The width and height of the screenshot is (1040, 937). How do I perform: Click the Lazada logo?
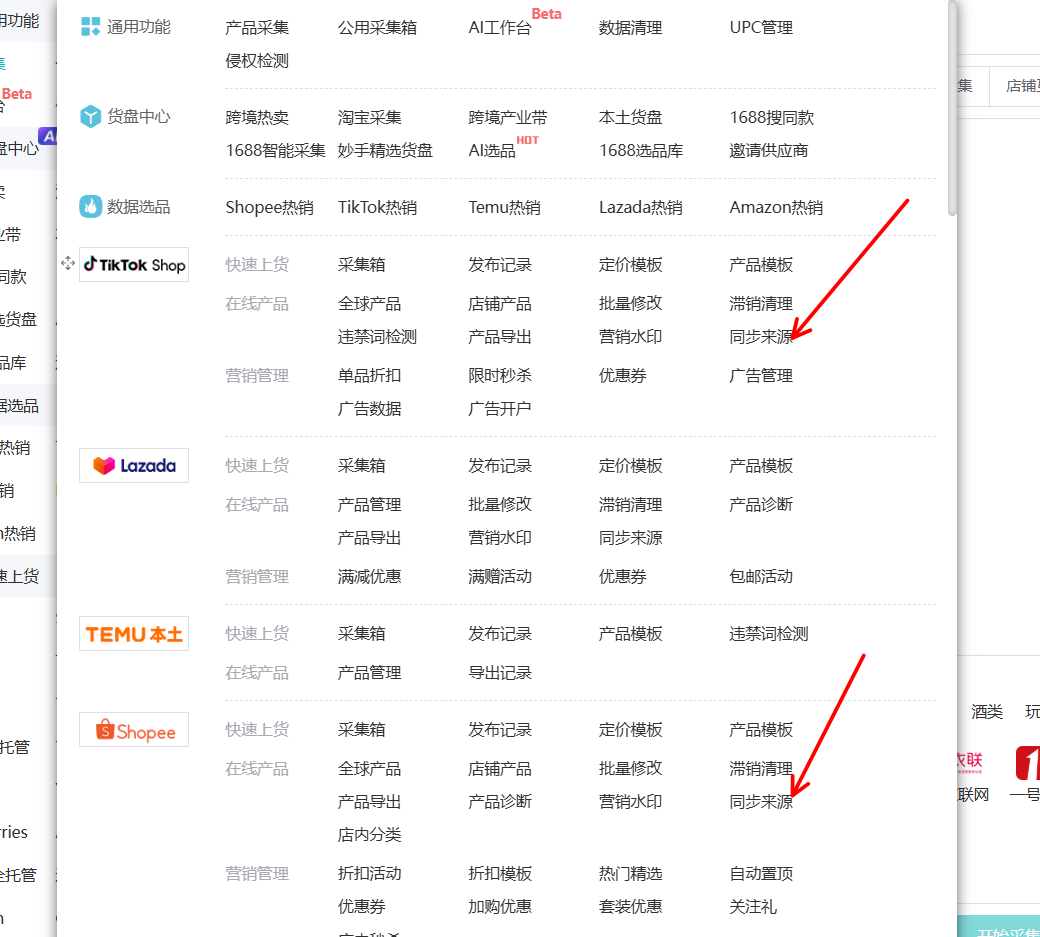click(x=134, y=466)
